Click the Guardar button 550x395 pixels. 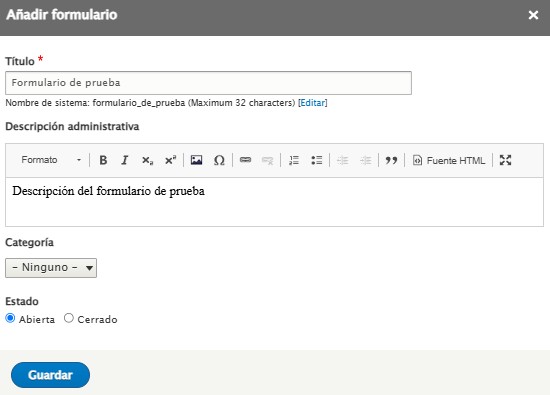[51, 375]
